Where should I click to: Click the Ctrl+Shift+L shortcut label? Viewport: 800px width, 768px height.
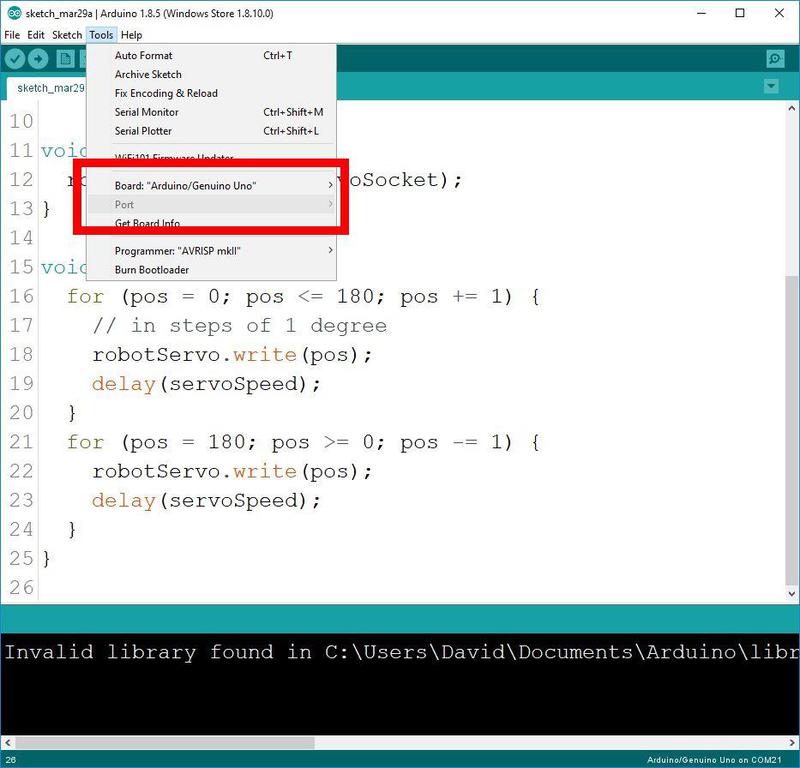291,131
